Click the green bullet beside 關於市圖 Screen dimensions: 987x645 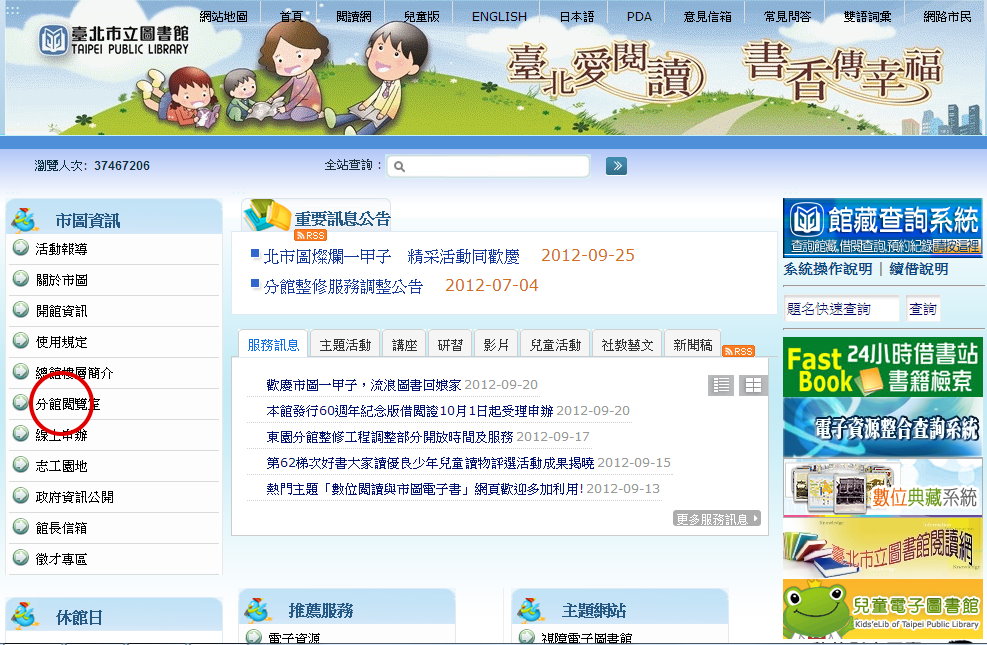[x=21, y=278]
